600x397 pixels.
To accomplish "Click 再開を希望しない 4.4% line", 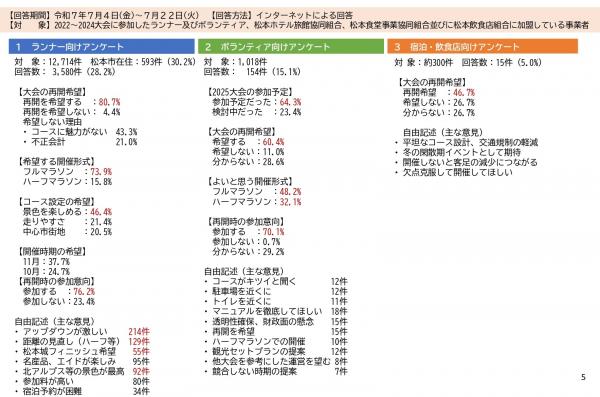I will 72,112.
